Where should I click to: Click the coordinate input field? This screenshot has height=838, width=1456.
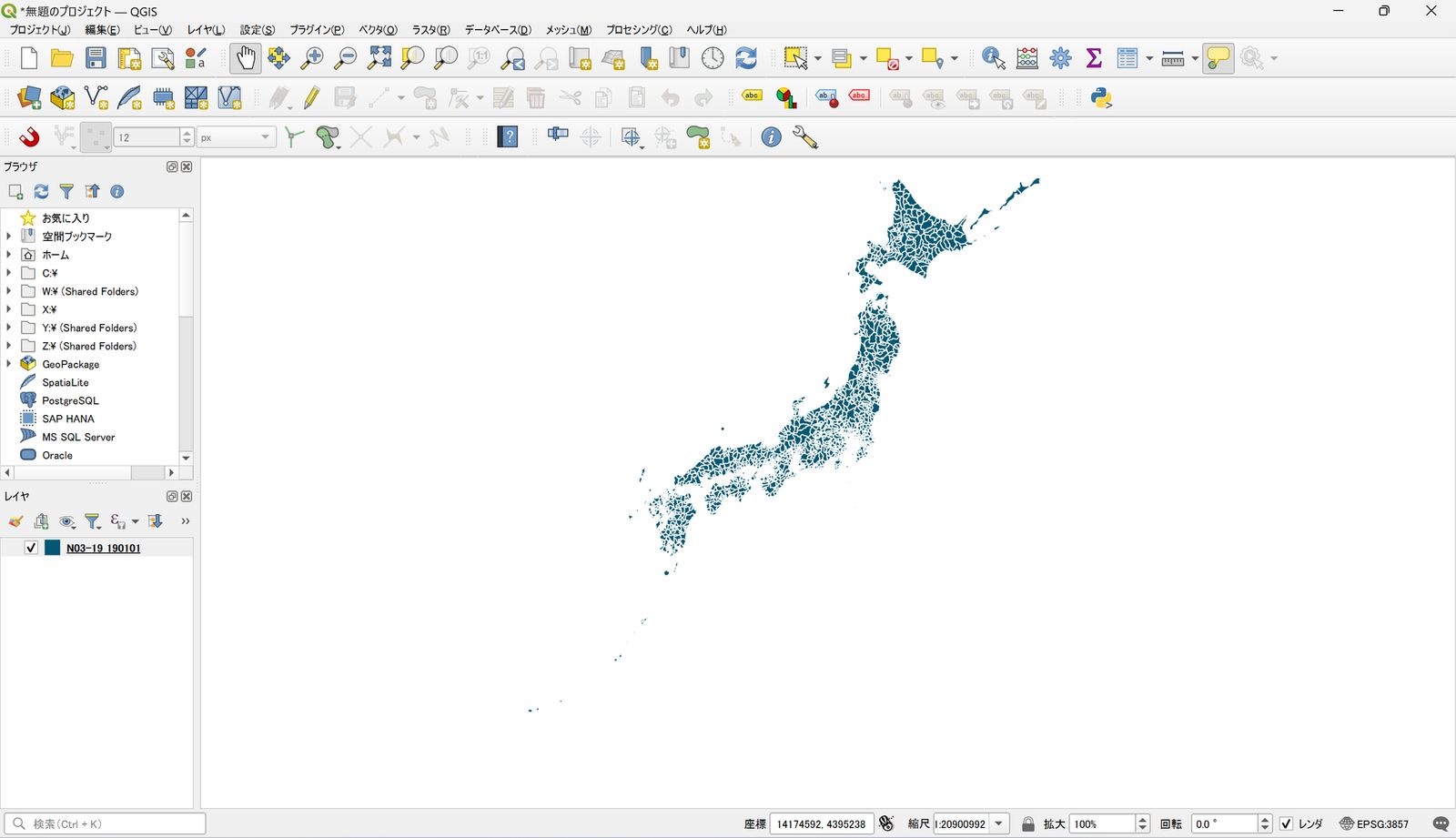click(822, 823)
